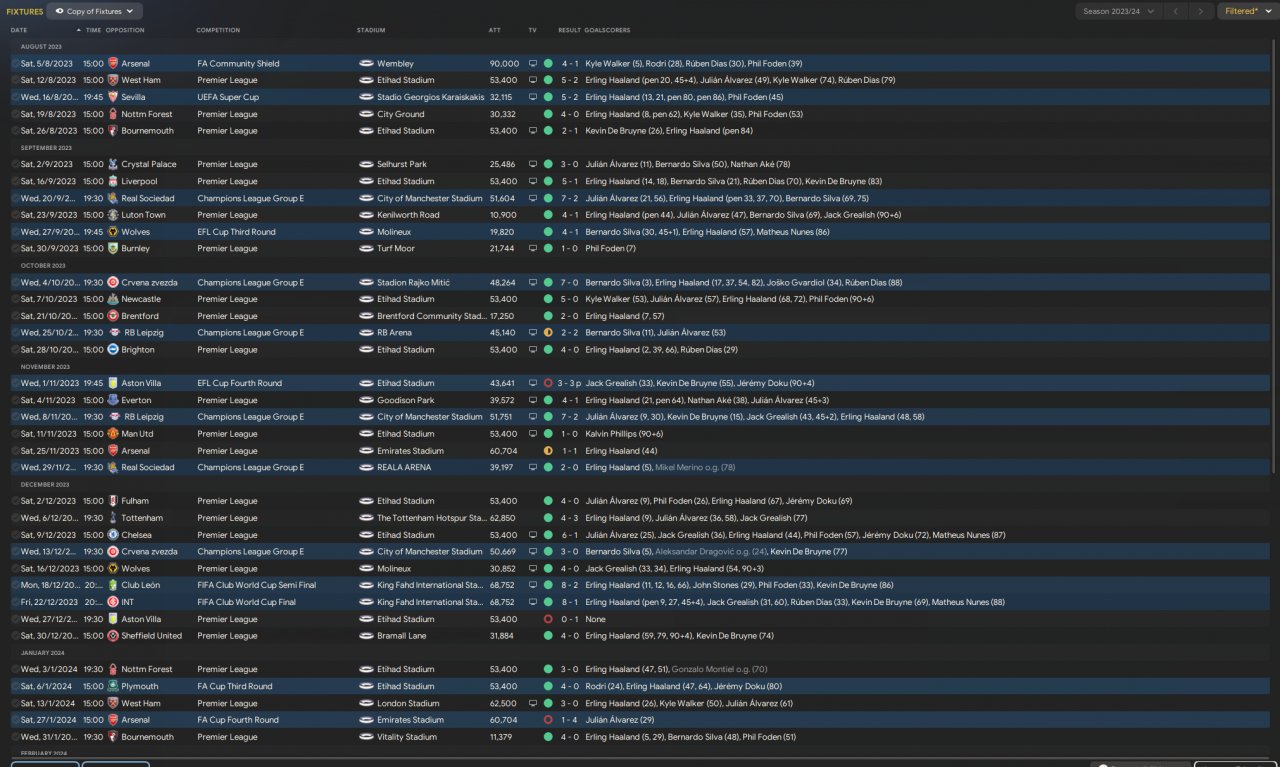The width and height of the screenshot is (1280, 767).
Task: Click the stadium icon beside Goodison Park
Action: (x=366, y=400)
